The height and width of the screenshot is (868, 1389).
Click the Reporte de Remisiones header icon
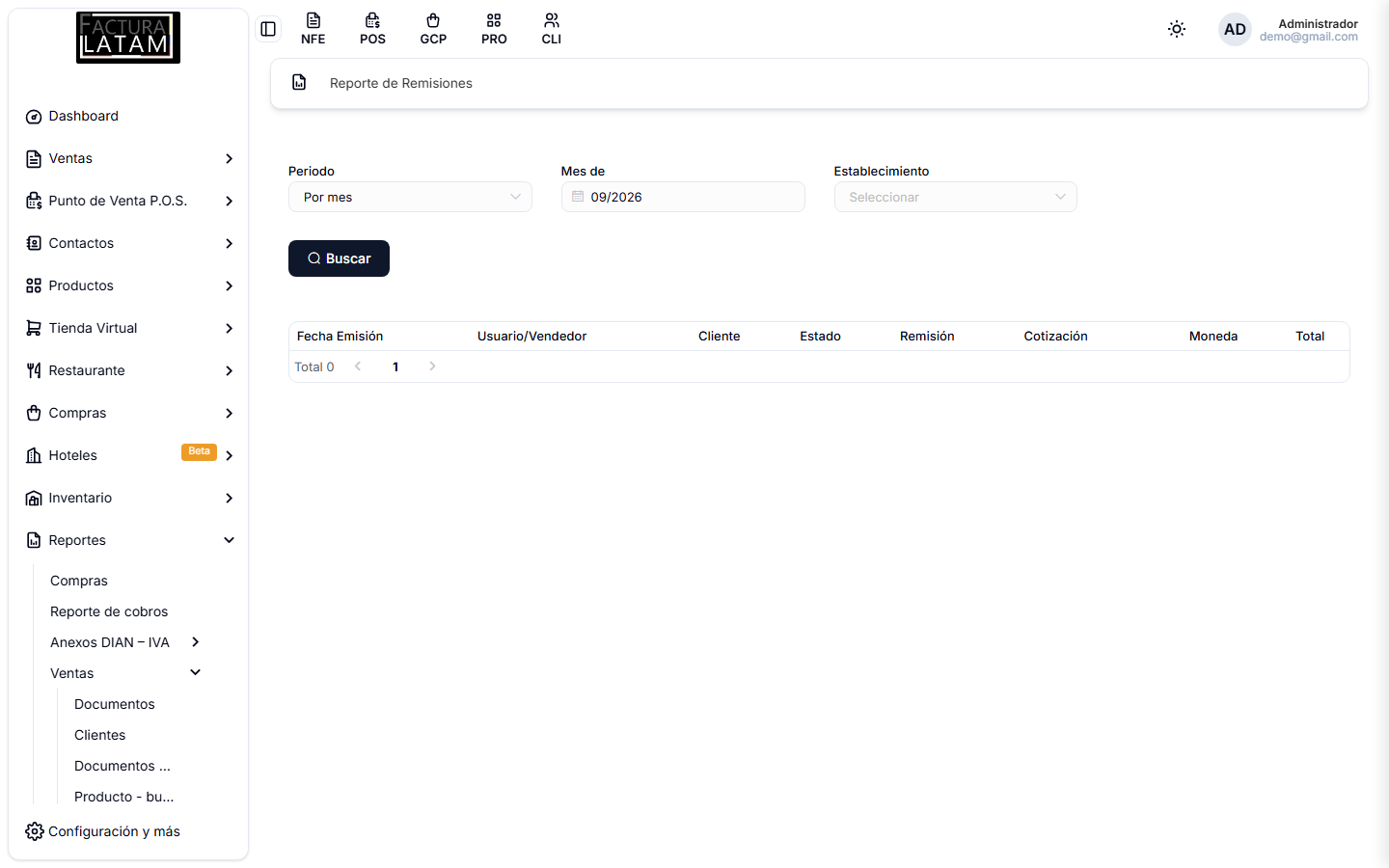300,83
